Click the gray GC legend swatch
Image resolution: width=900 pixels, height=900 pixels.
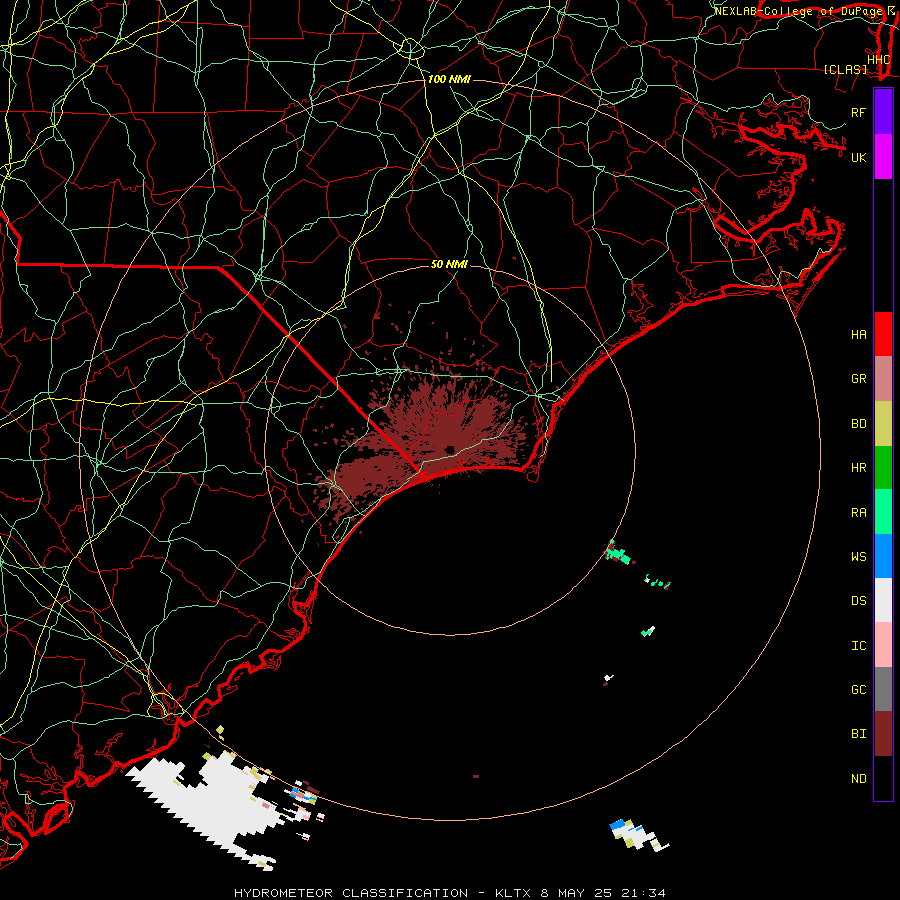(883, 689)
